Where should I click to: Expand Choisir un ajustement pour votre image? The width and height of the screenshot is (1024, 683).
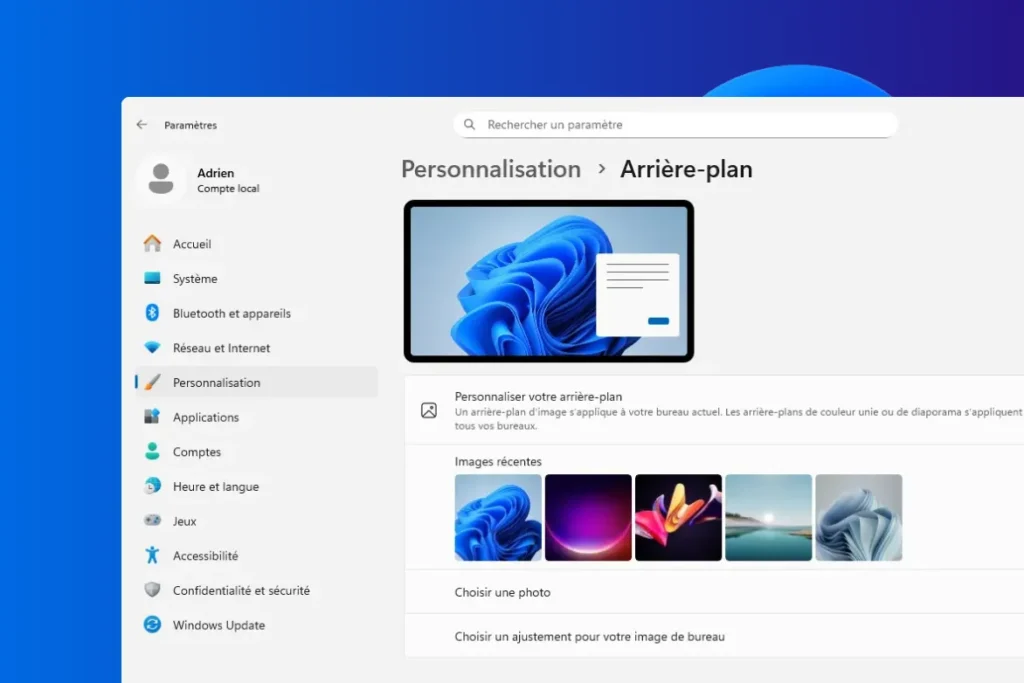[x=700, y=636]
